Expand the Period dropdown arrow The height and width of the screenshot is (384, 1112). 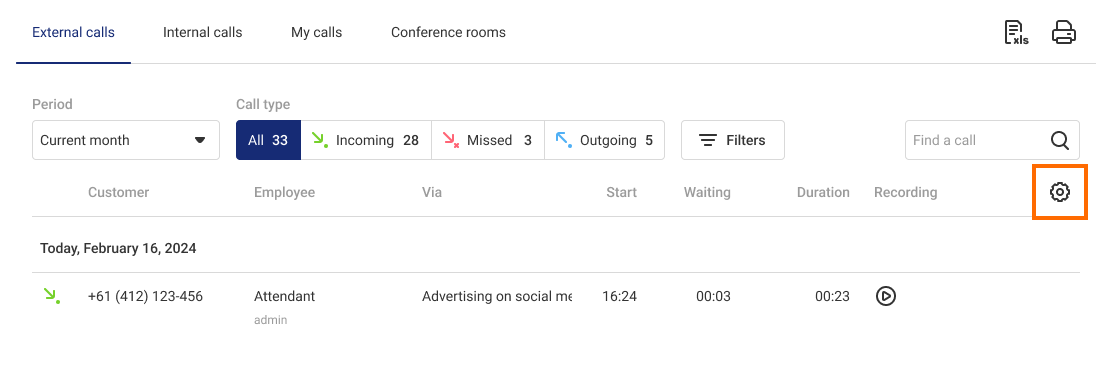click(x=200, y=141)
